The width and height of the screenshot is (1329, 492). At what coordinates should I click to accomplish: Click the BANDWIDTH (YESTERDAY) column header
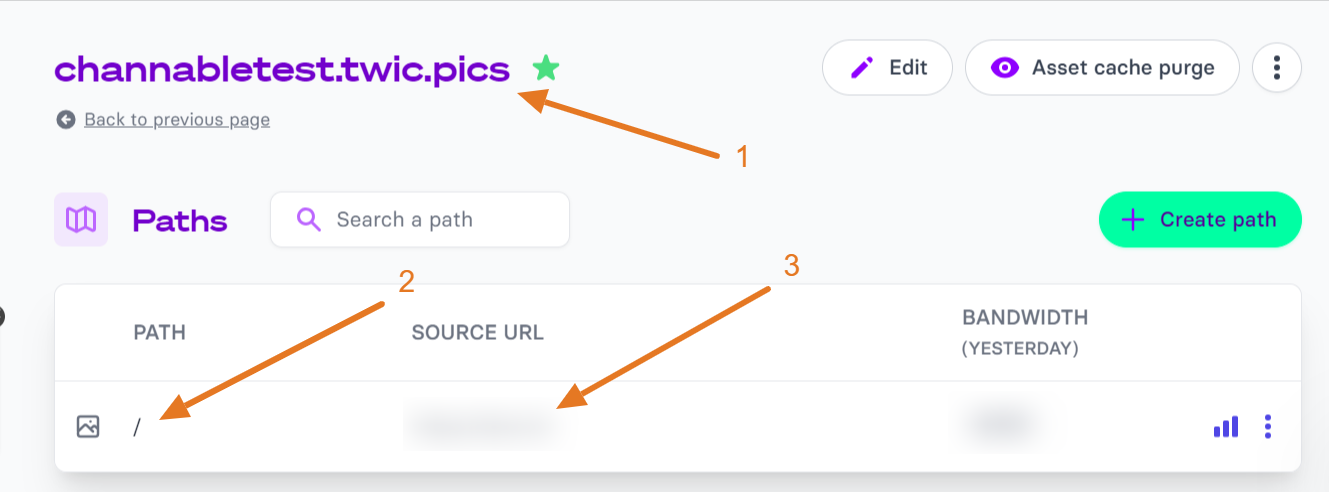[x=1025, y=332]
